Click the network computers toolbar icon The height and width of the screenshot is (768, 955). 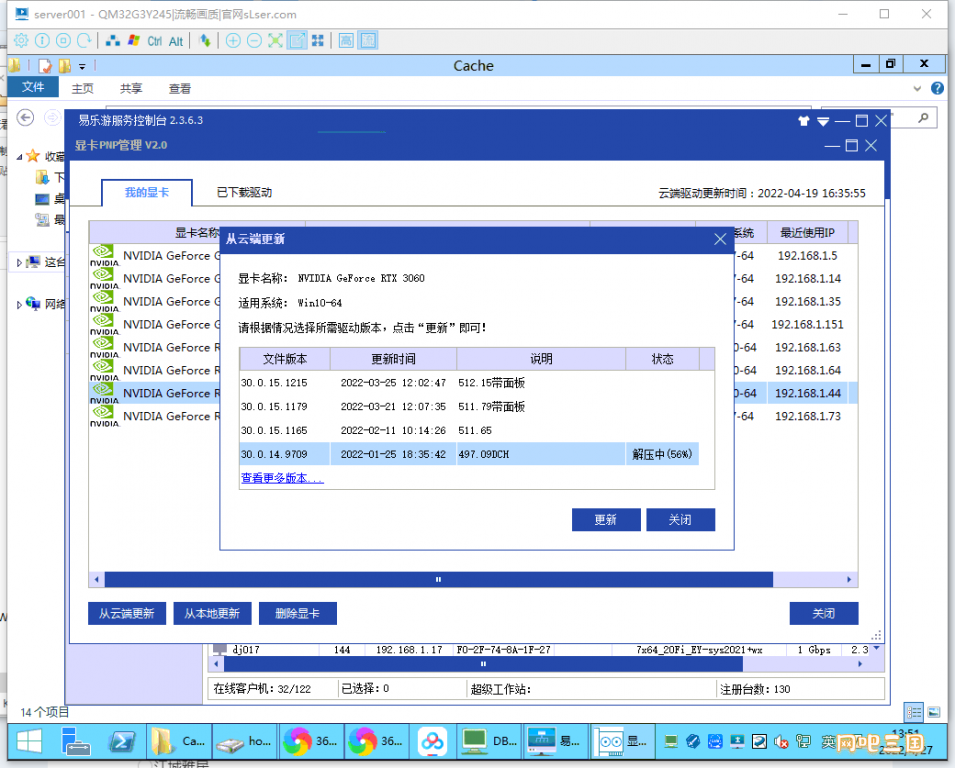pos(113,41)
